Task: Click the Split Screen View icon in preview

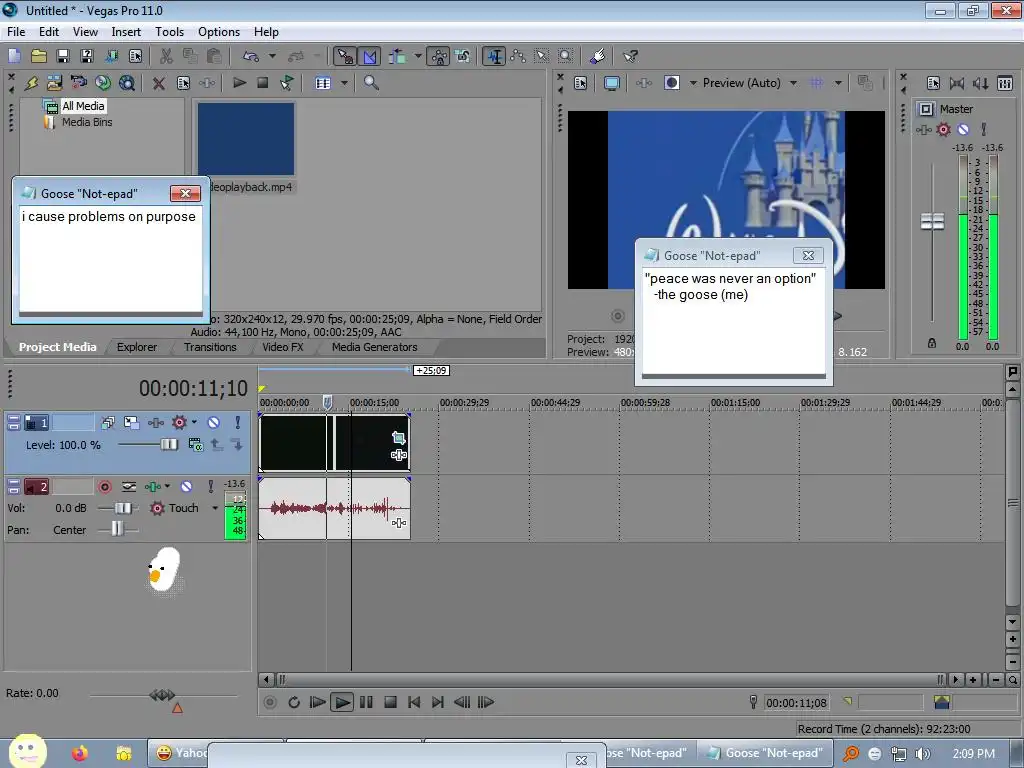Action: click(x=671, y=83)
